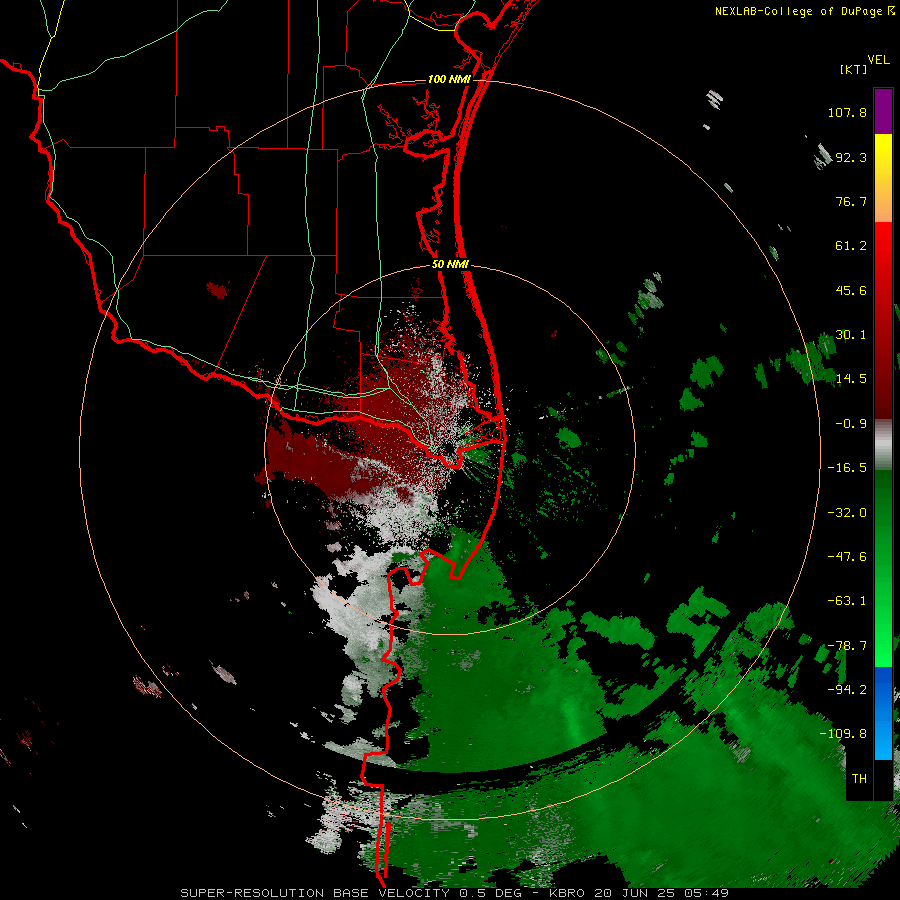Select the 92.3 scale value

tap(851, 157)
